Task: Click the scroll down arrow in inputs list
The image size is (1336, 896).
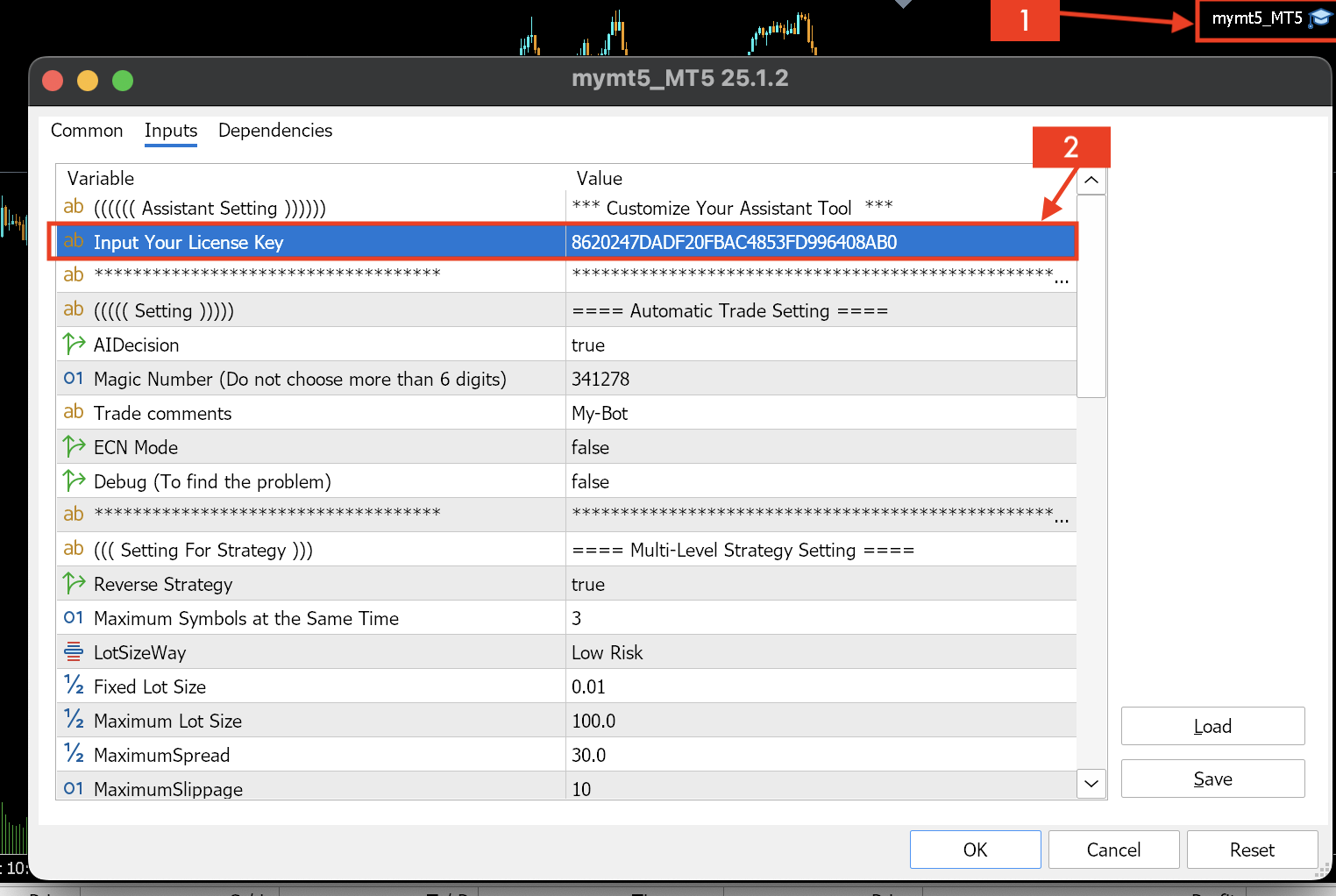Action: click(x=1091, y=783)
